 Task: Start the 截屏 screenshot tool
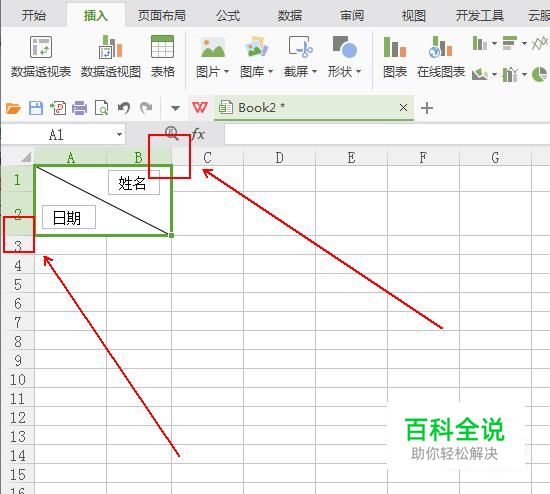[x=300, y=56]
